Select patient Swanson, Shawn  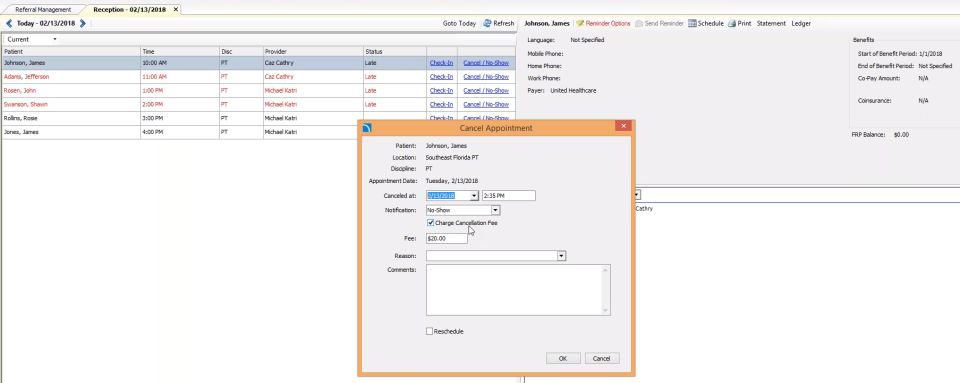coord(26,105)
